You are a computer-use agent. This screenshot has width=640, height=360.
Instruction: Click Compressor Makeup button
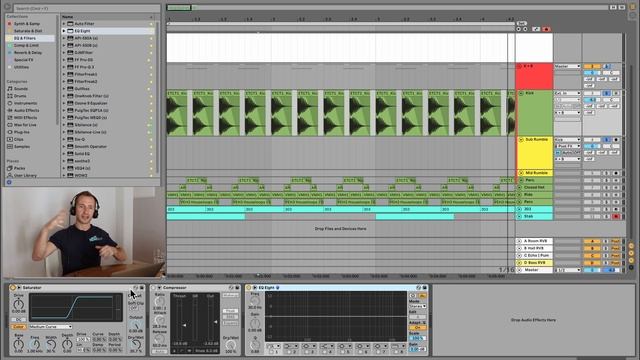pyautogui.click(x=230, y=295)
